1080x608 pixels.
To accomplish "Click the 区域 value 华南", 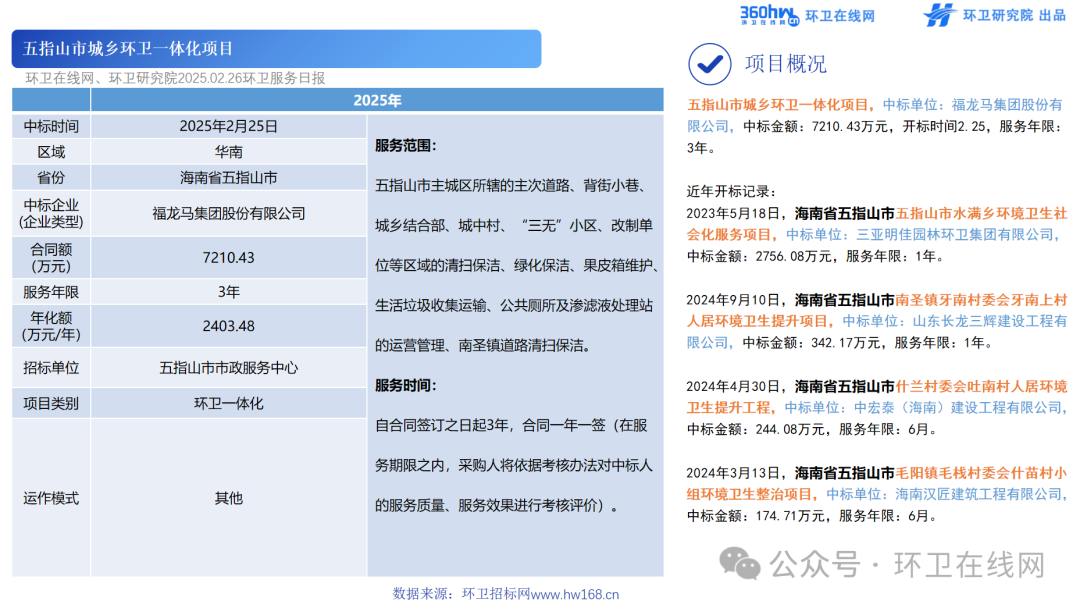I will (229, 152).
